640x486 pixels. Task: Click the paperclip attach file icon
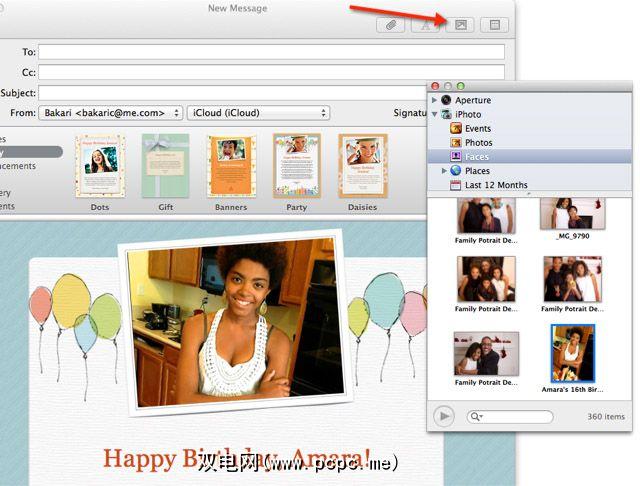(390, 25)
